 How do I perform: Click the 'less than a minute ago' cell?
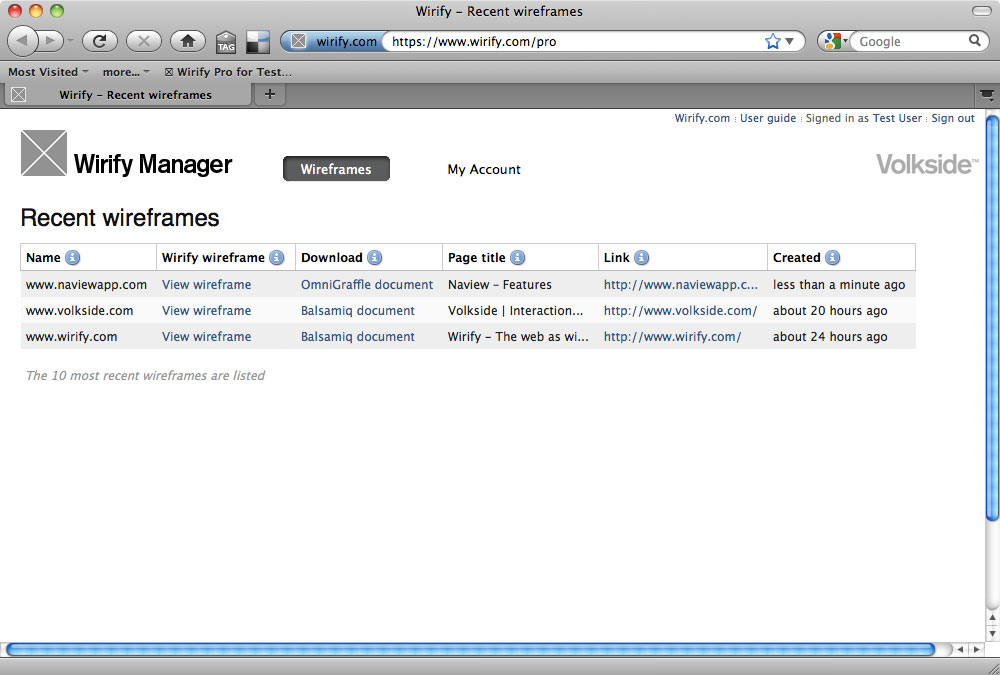(x=839, y=285)
